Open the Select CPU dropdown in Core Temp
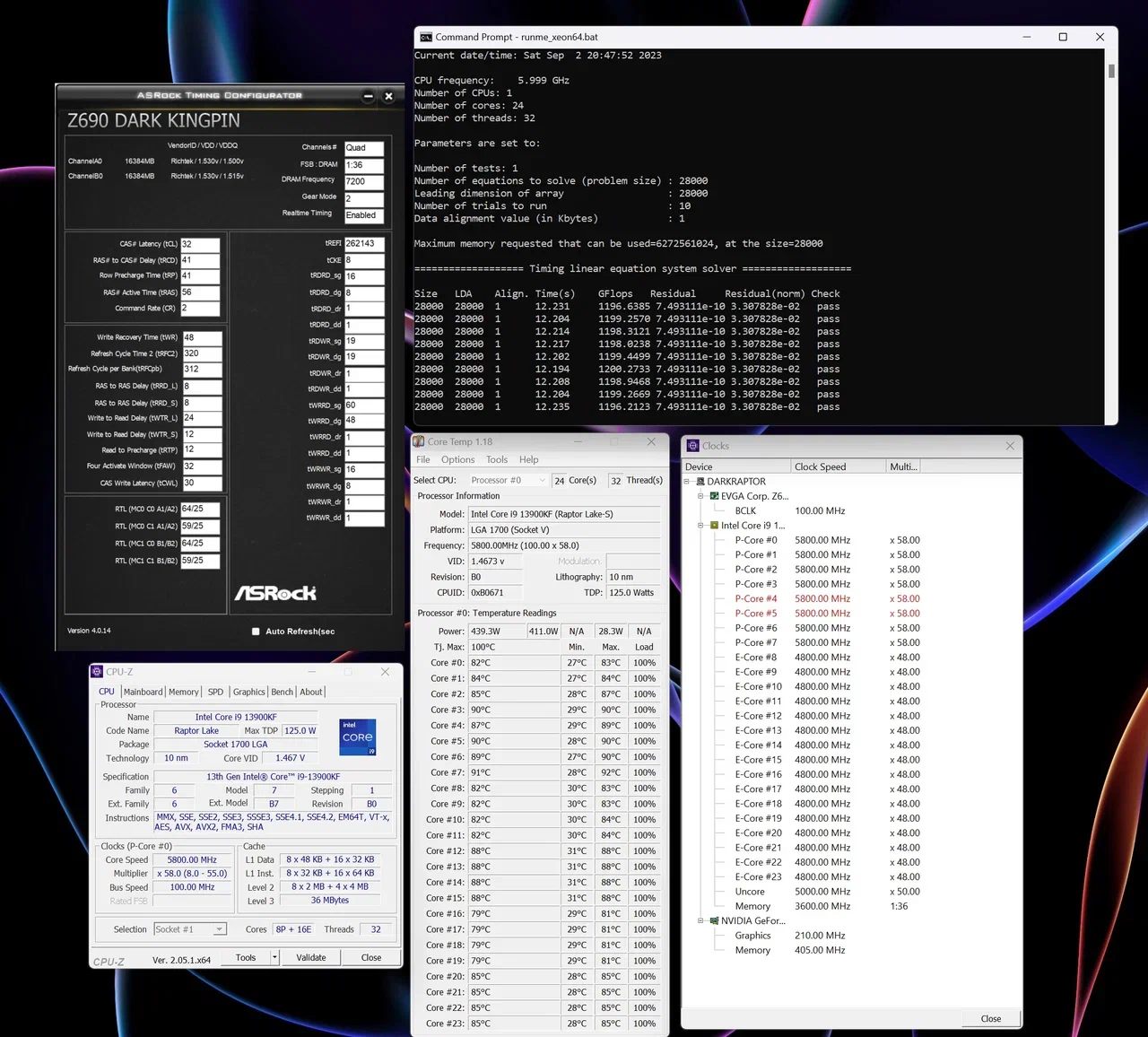This screenshot has width=1148, height=1037. tap(508, 481)
